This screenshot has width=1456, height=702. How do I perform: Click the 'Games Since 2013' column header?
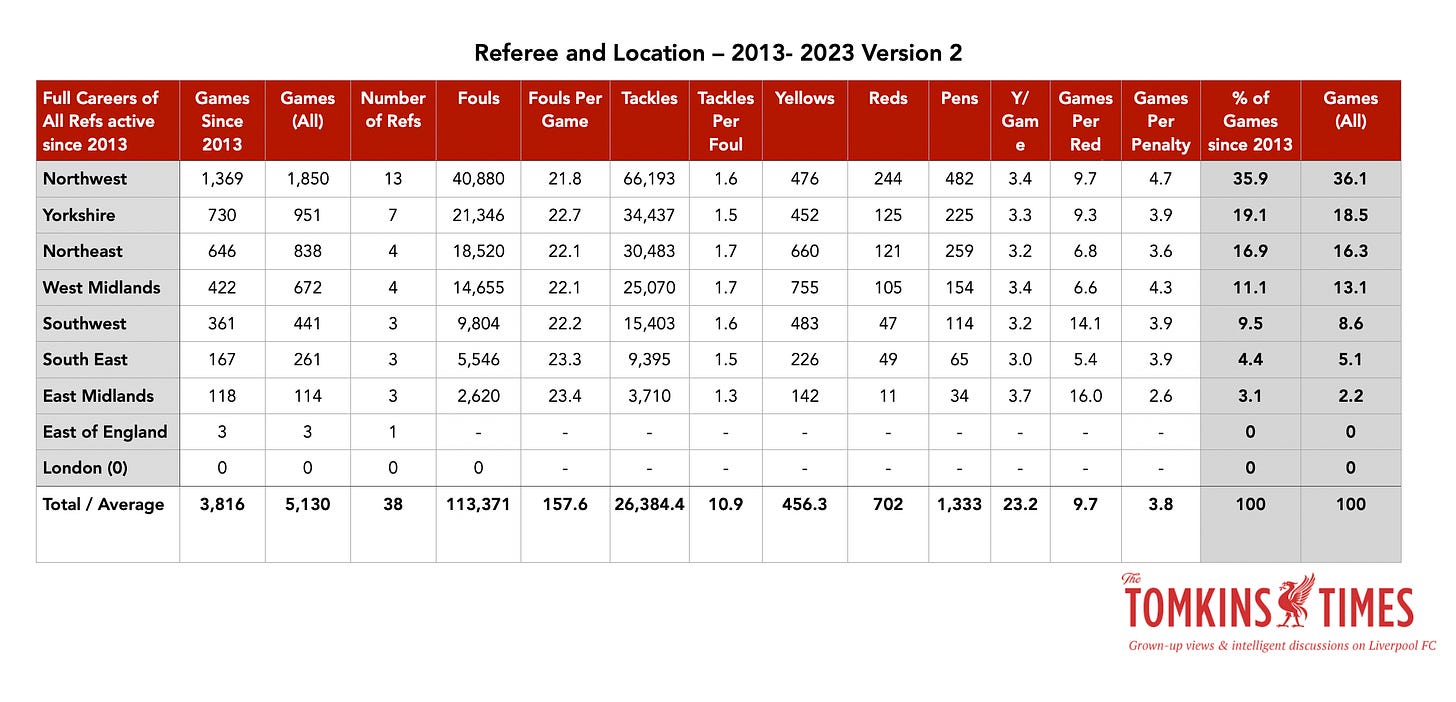(x=222, y=121)
